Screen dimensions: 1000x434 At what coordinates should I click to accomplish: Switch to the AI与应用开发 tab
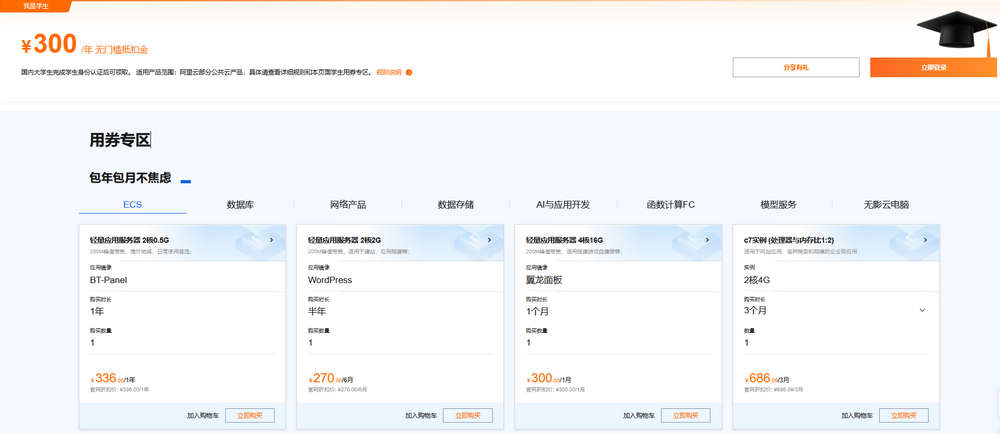(563, 205)
